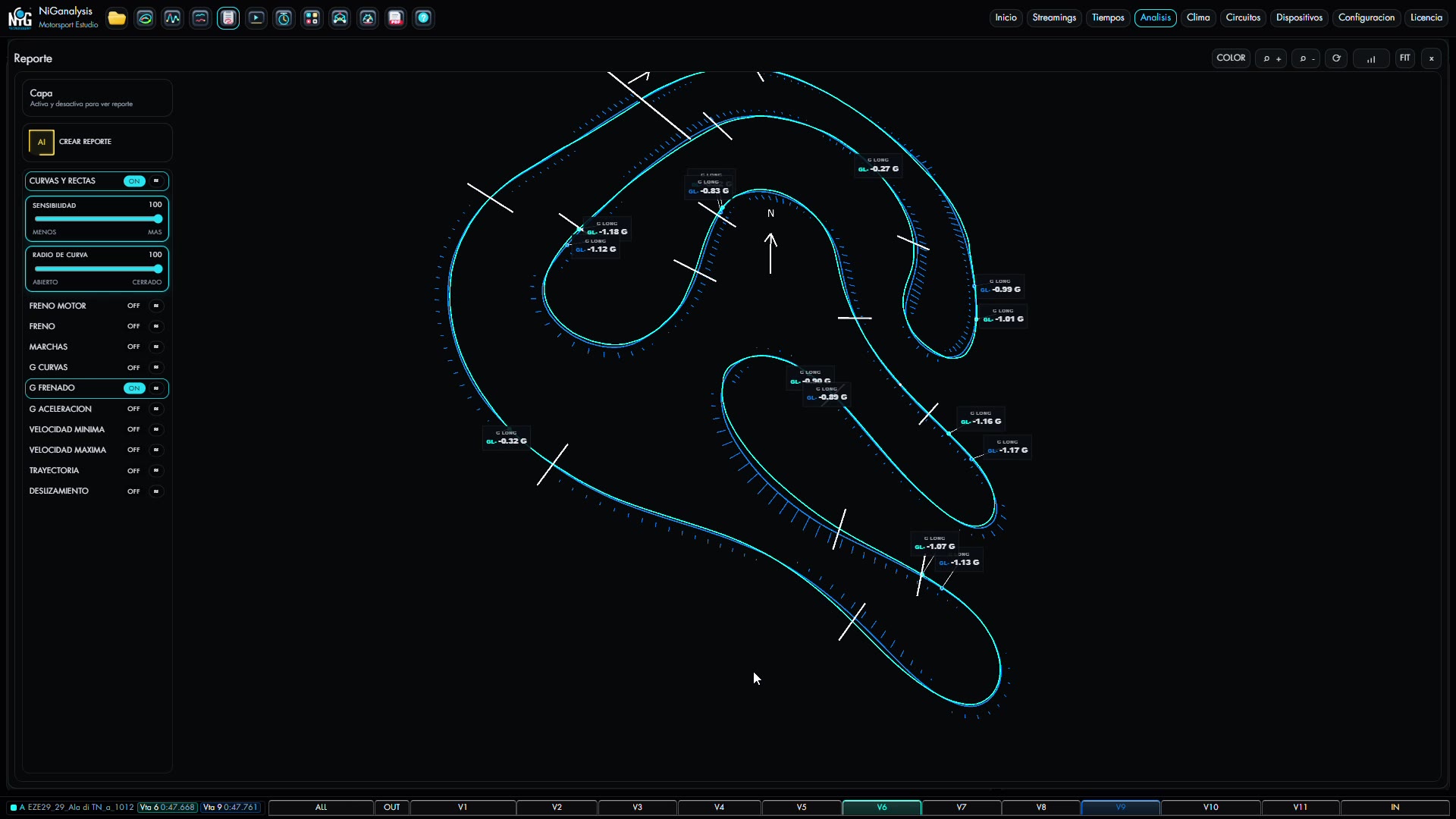This screenshot has height=819, width=1456.
Task: Open the video playback icon
Action: [256, 18]
